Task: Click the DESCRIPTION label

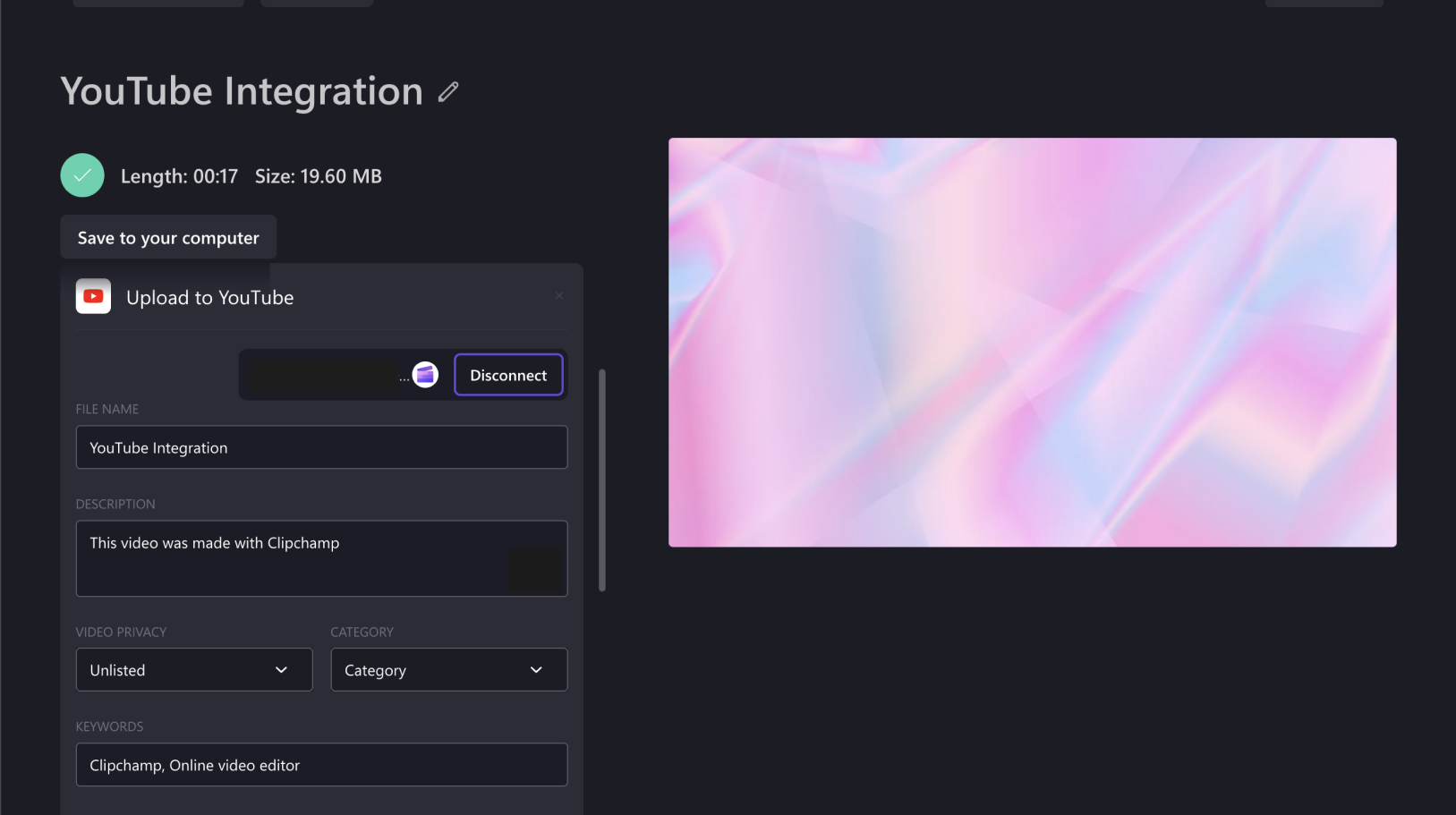Action: click(115, 504)
